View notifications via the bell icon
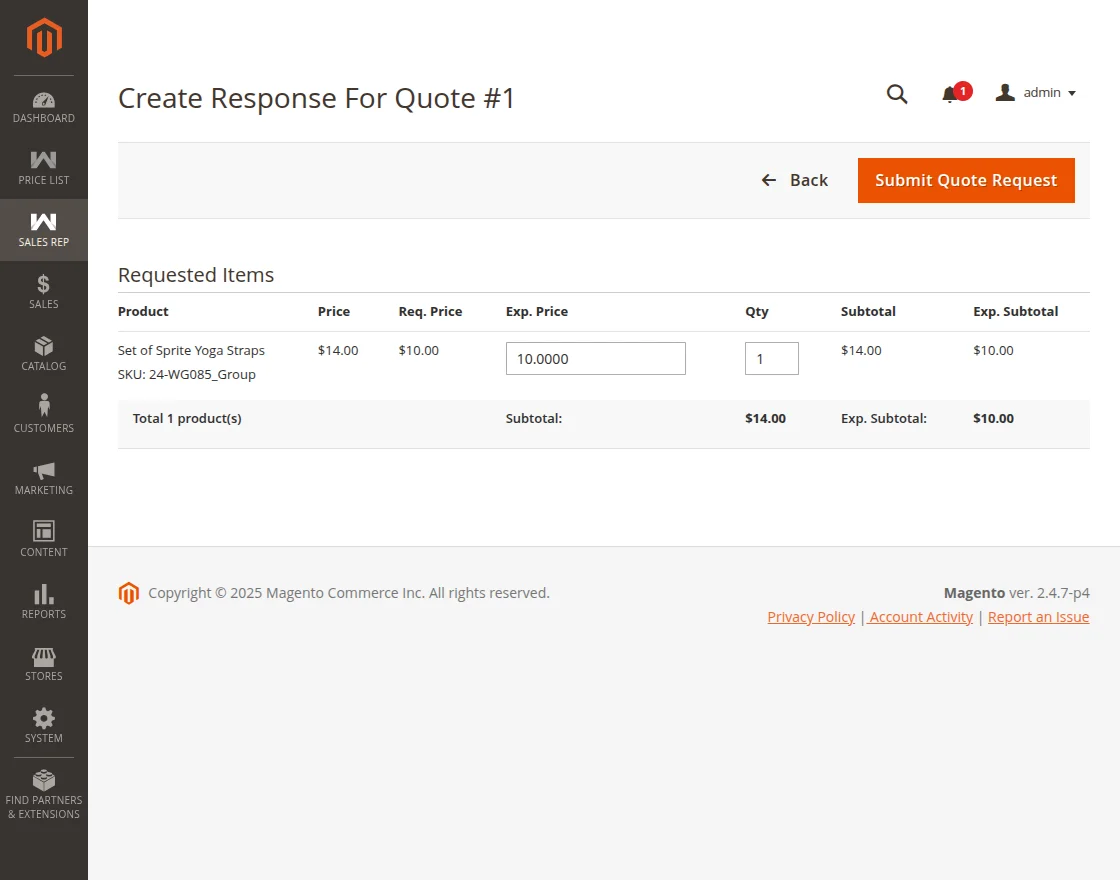Viewport: 1120px width, 880px height. coord(950,94)
